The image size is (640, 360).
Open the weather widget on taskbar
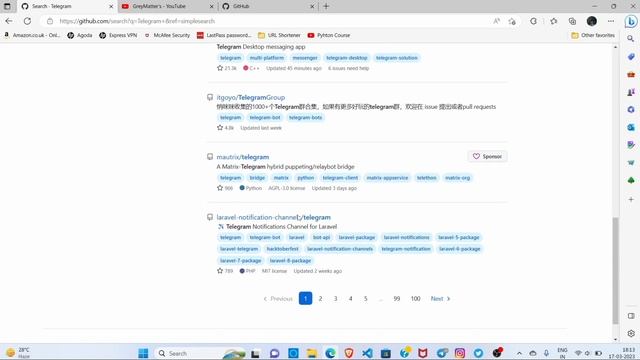click(18, 353)
